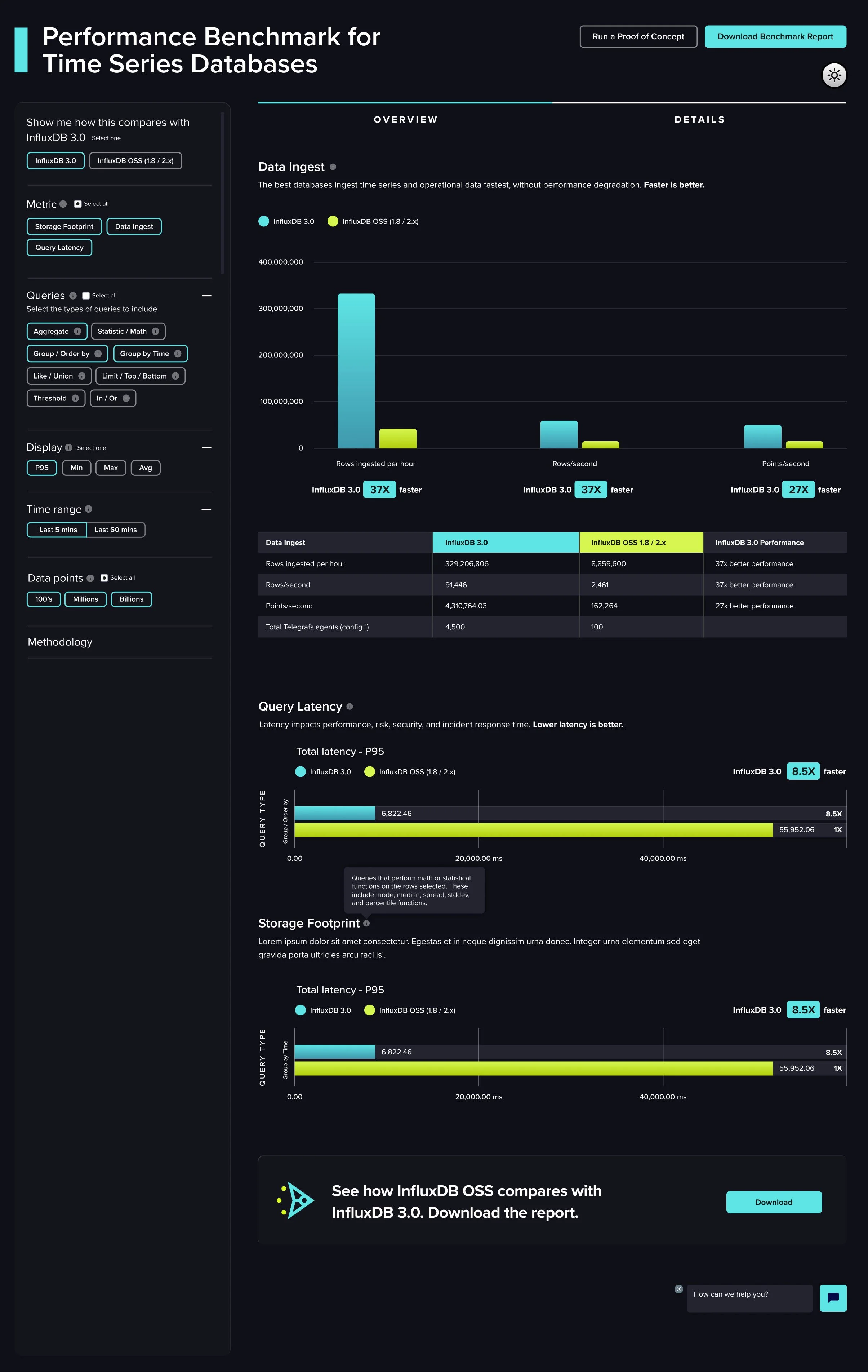The image size is (868, 1372).
Task: Click 'Run a Proof of Concept' button
Action: (x=638, y=36)
